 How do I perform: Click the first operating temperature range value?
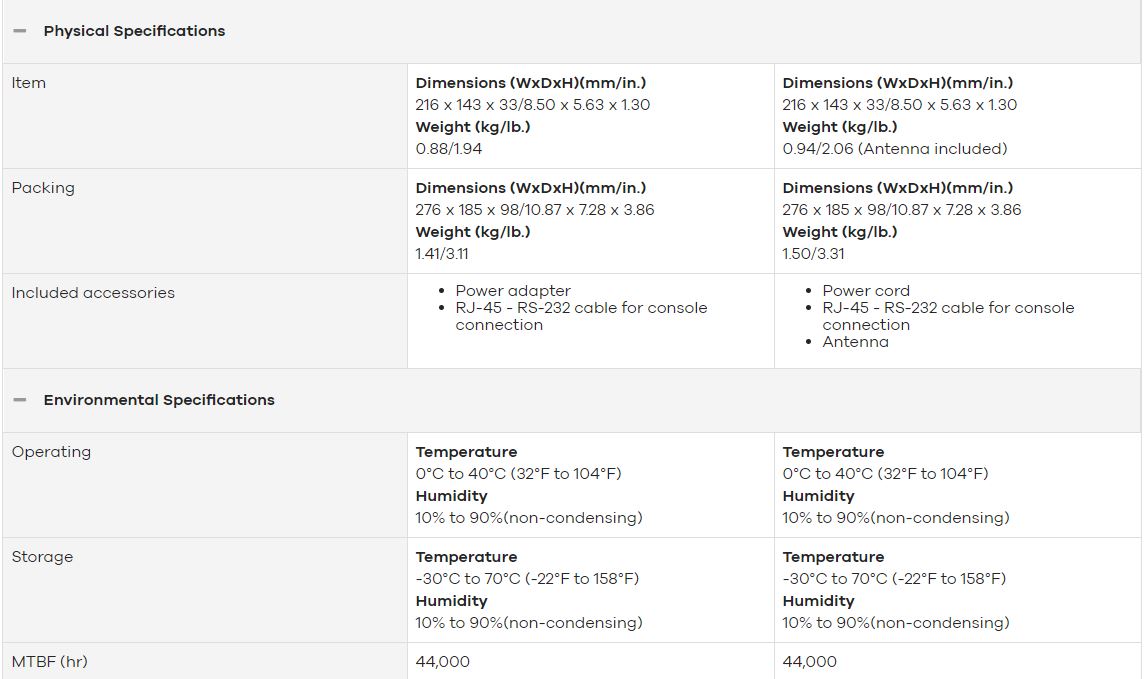coord(518,474)
